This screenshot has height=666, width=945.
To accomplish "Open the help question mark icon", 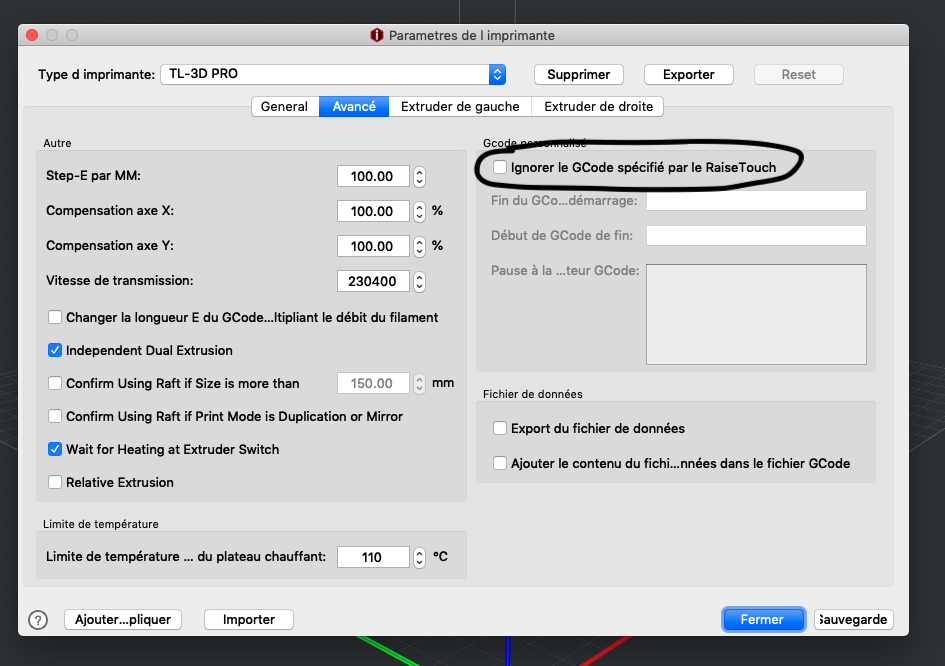I will 38,620.
